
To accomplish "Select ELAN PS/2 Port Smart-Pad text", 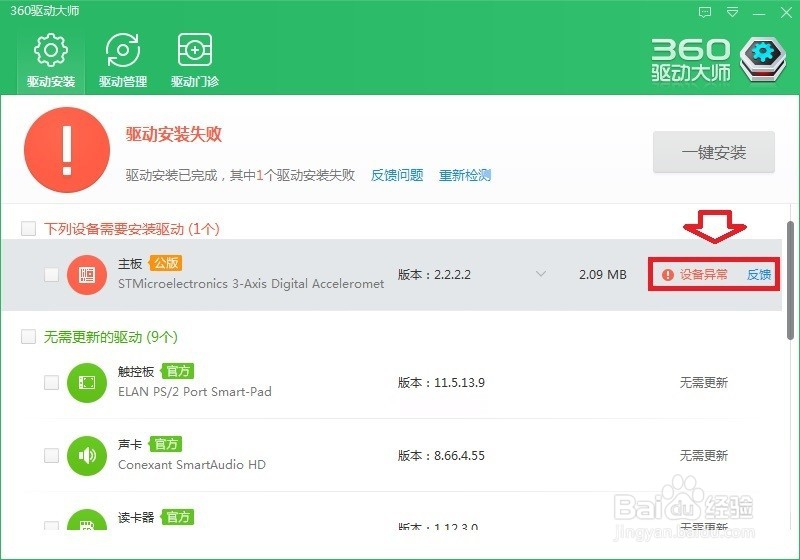I will coord(195,392).
